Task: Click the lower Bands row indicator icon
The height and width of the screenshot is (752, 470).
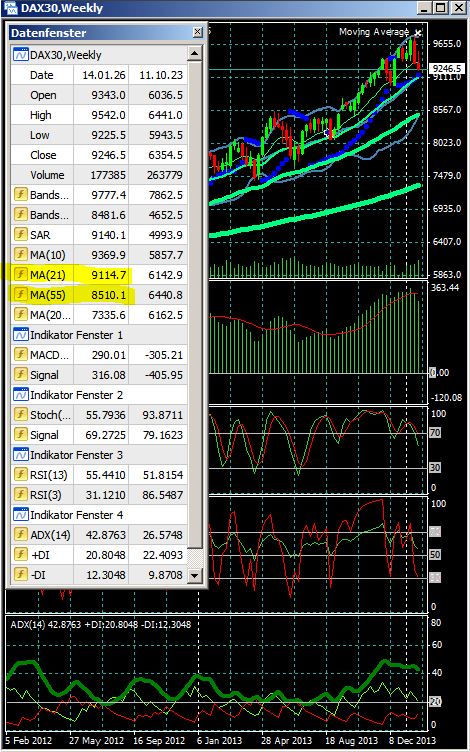Action: pos(20,215)
